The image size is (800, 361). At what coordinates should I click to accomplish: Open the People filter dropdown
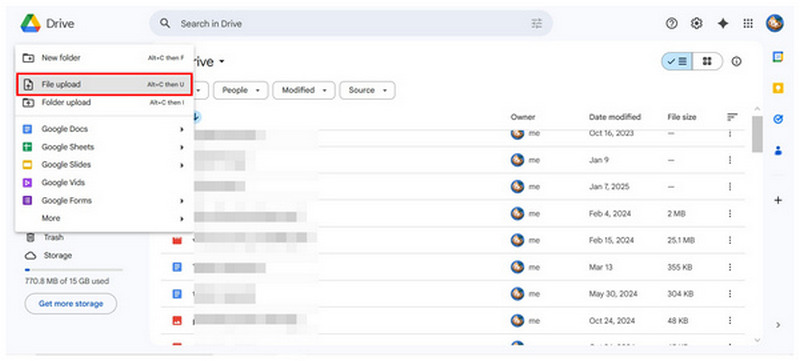tap(241, 90)
